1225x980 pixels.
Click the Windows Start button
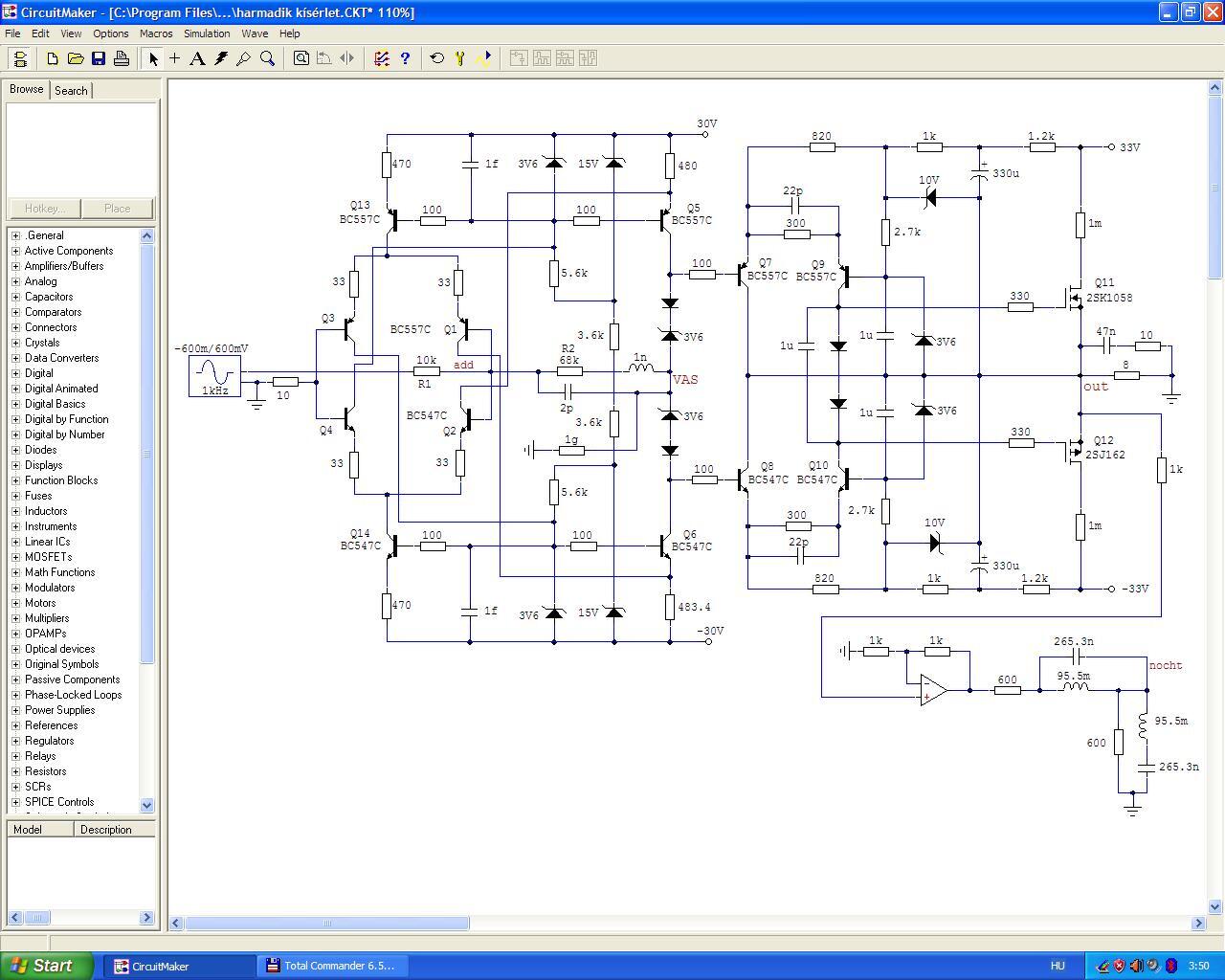click(x=47, y=966)
